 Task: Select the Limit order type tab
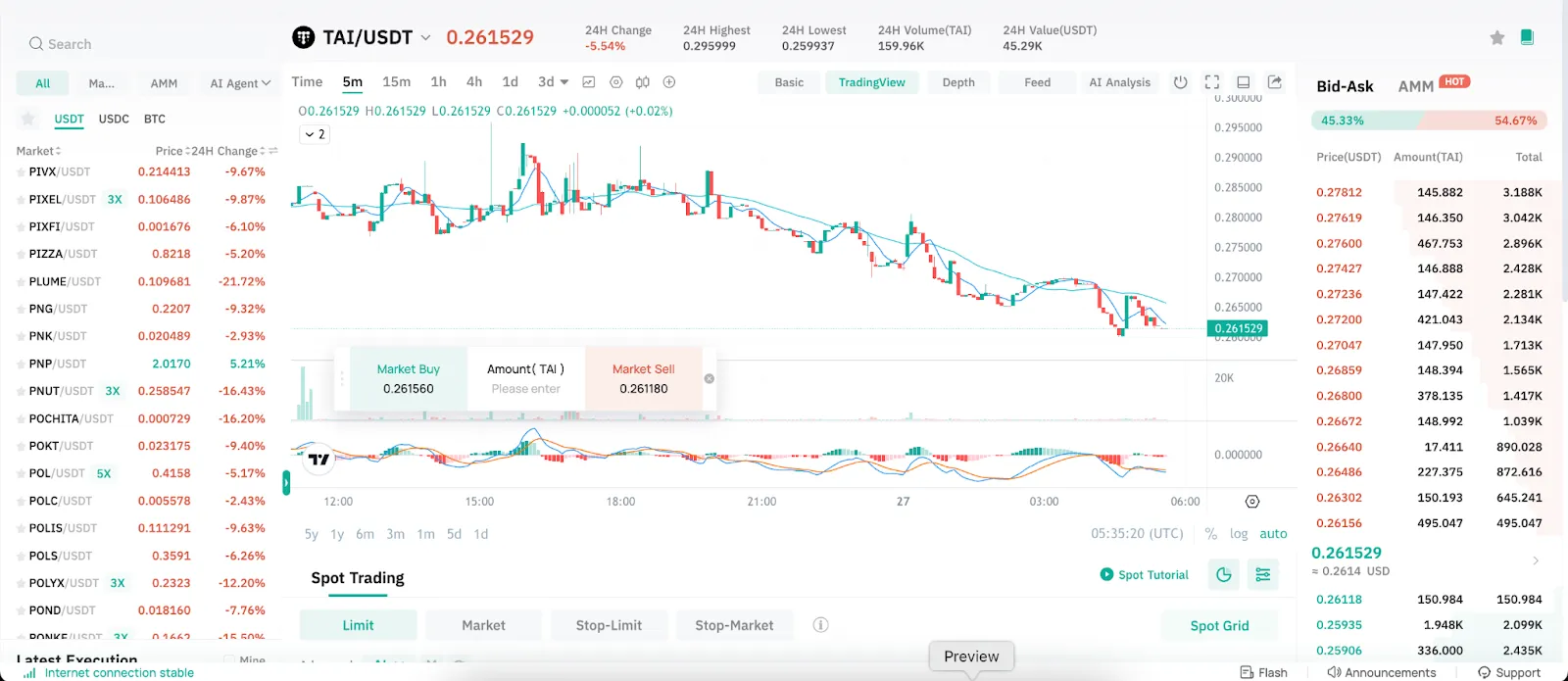coord(358,625)
